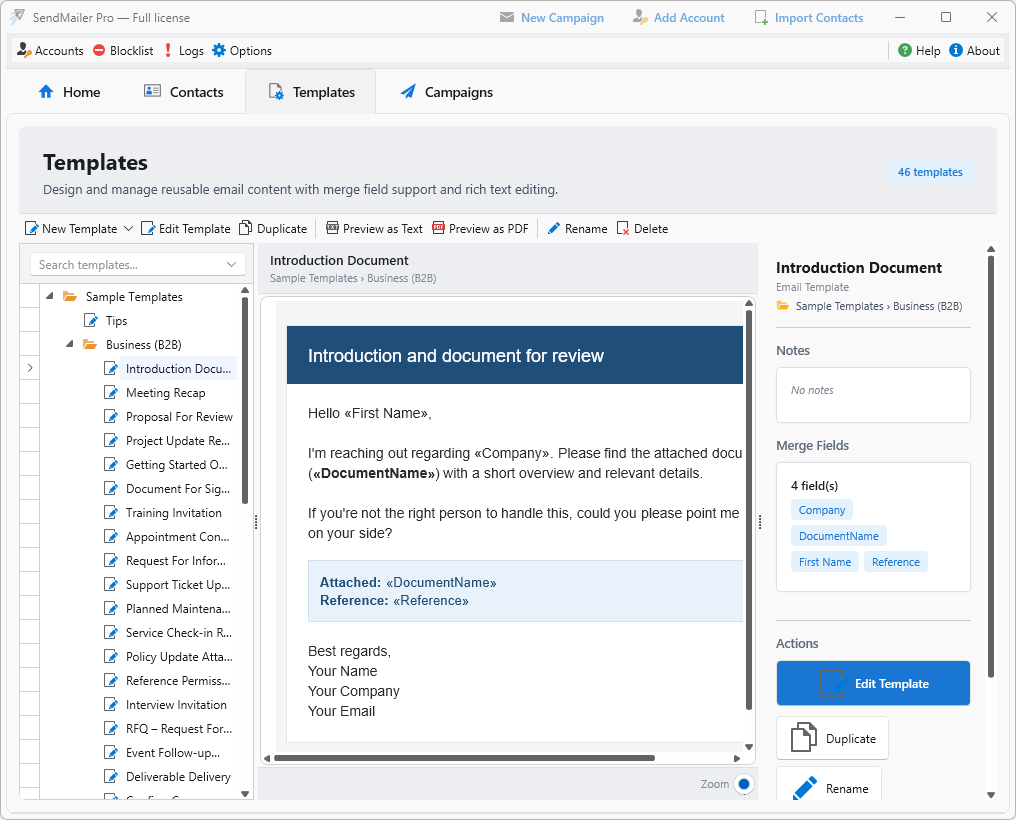Image resolution: width=1016 pixels, height=820 pixels.
Task: Select Preview as PDF in toolbar
Action: pos(480,228)
